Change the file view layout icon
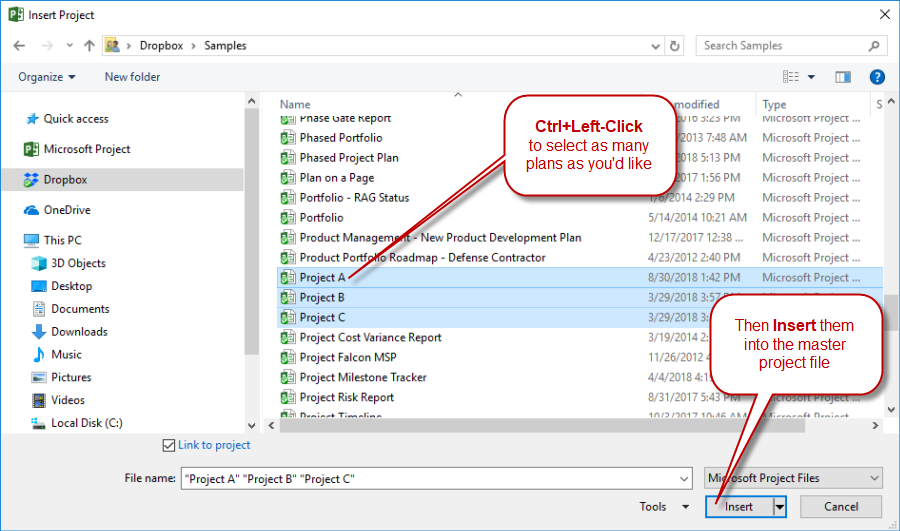 [x=790, y=77]
